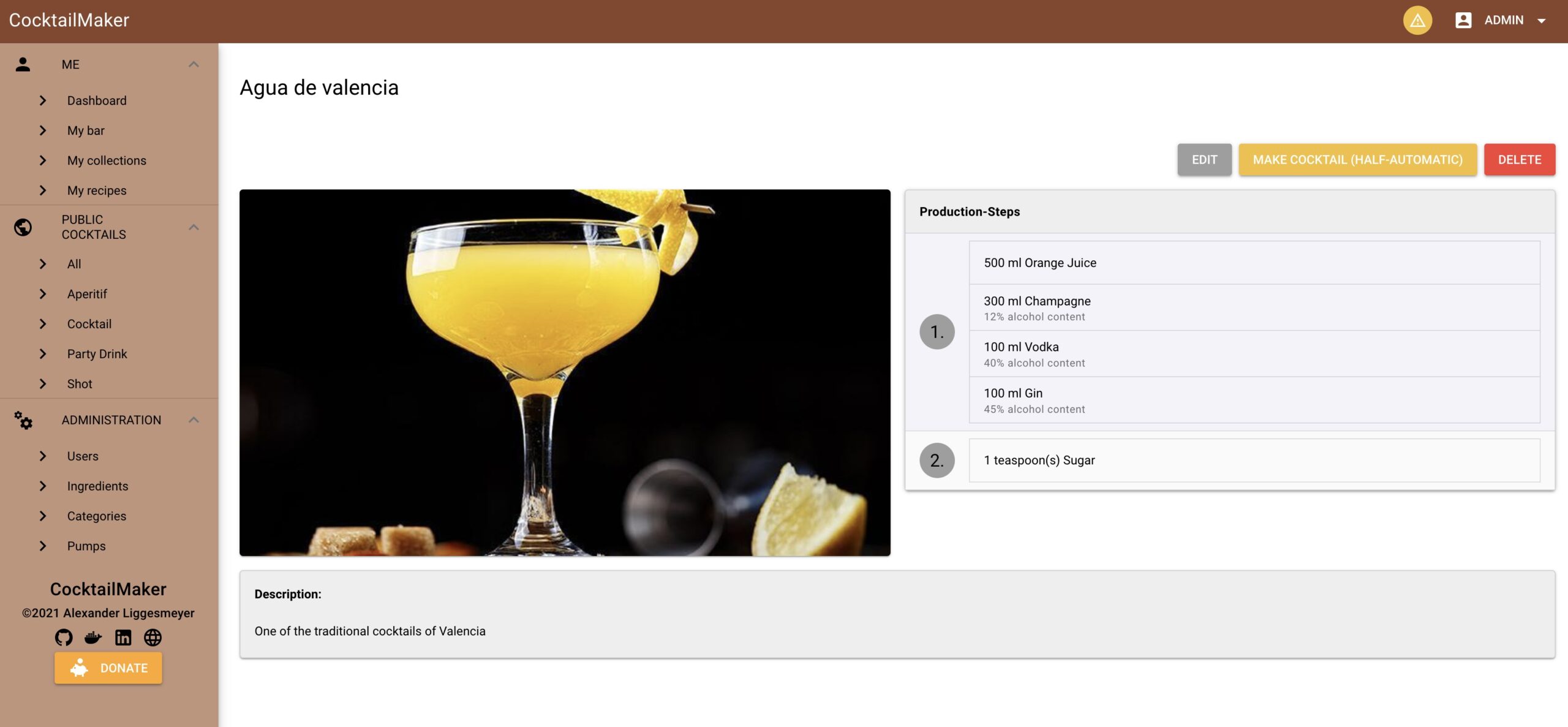Image resolution: width=1568 pixels, height=727 pixels.
Task: Open the ADMIN user dropdown arrow
Action: tap(1541, 21)
